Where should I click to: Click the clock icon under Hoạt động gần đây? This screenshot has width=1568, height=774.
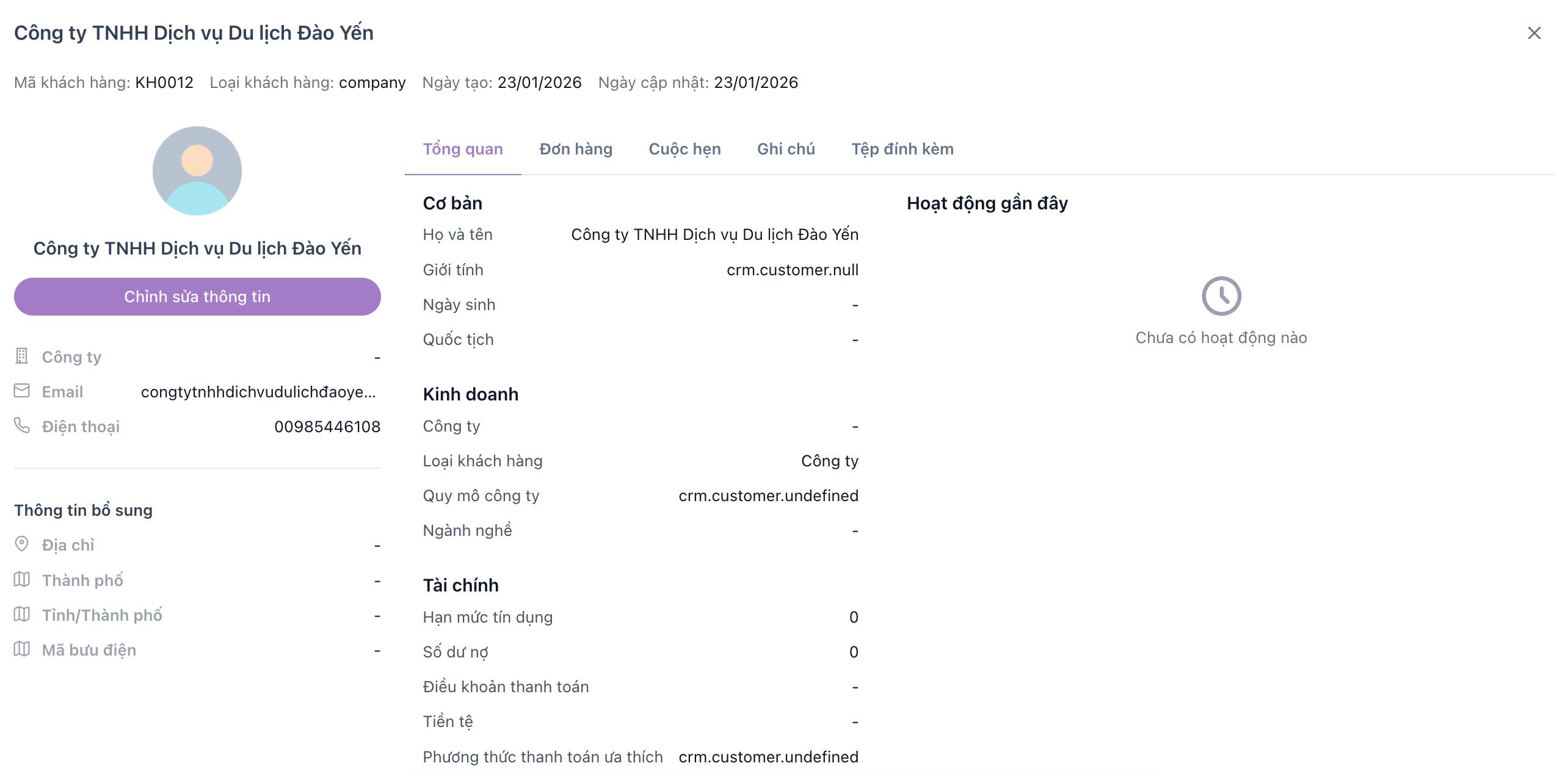tap(1221, 296)
